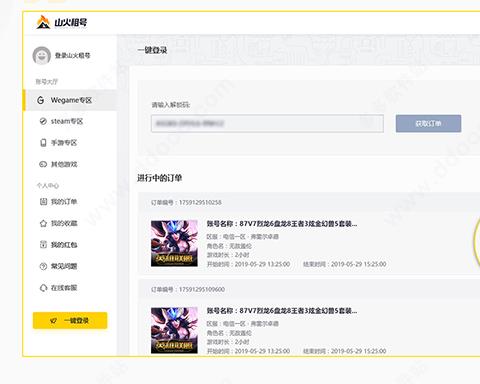
Task: Open the steam专区 section icon
Action: [x=43, y=121]
